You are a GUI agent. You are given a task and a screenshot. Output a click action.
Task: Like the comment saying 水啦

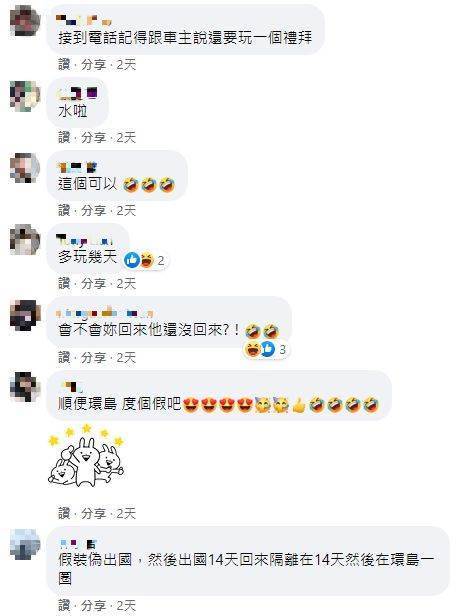(x=64, y=138)
